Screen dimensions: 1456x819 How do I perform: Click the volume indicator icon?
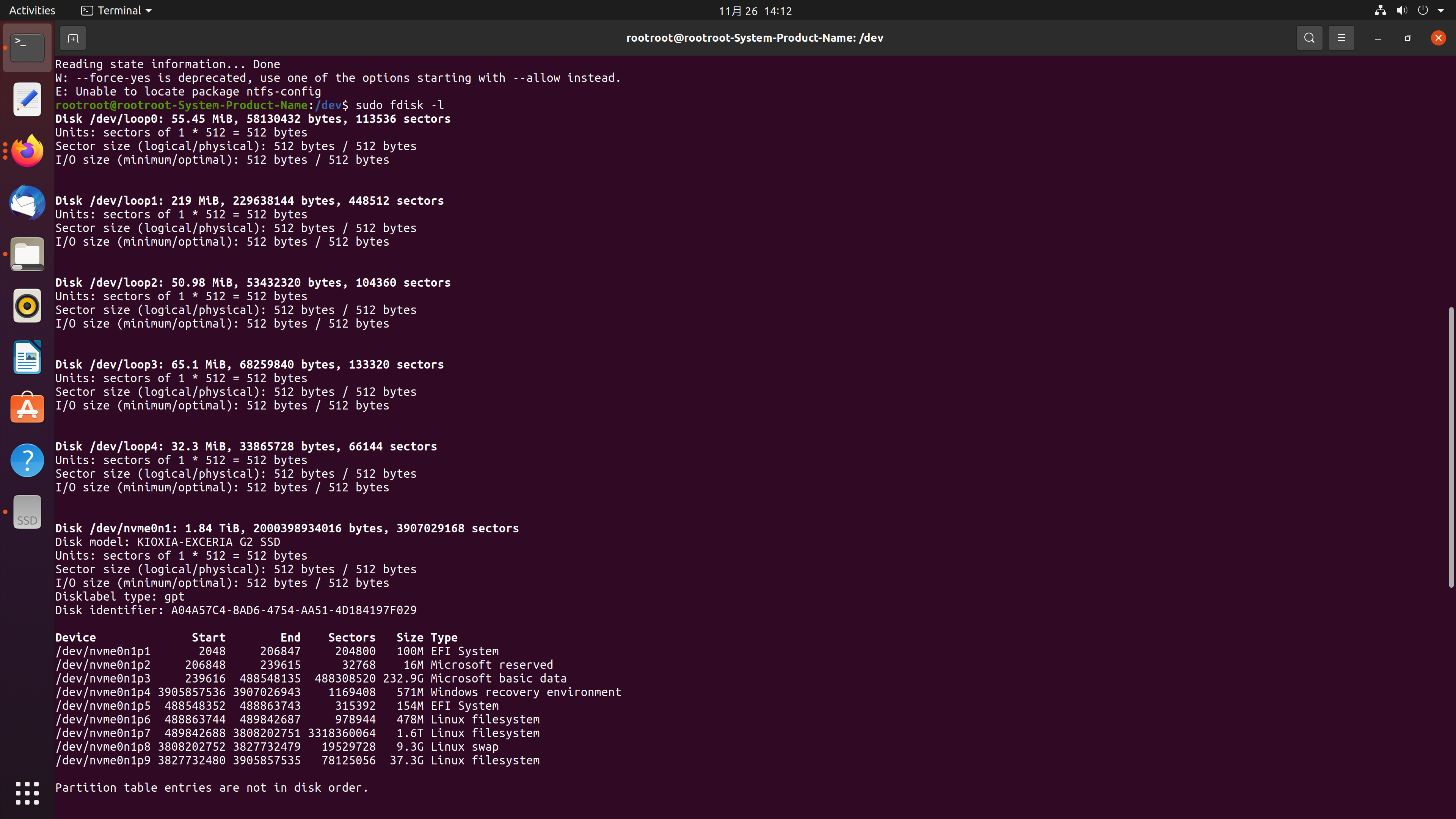tap(1402, 10)
